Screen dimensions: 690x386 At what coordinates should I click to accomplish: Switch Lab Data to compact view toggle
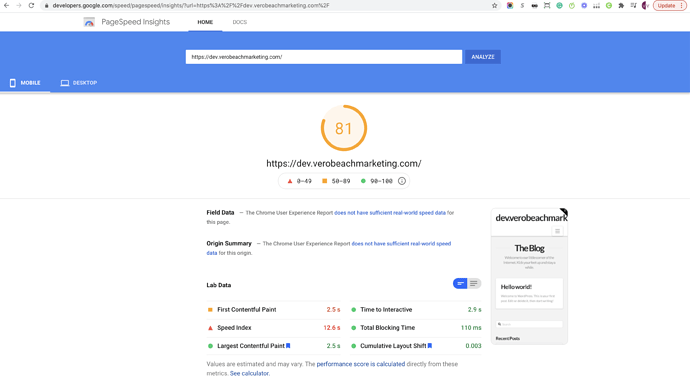pos(460,283)
